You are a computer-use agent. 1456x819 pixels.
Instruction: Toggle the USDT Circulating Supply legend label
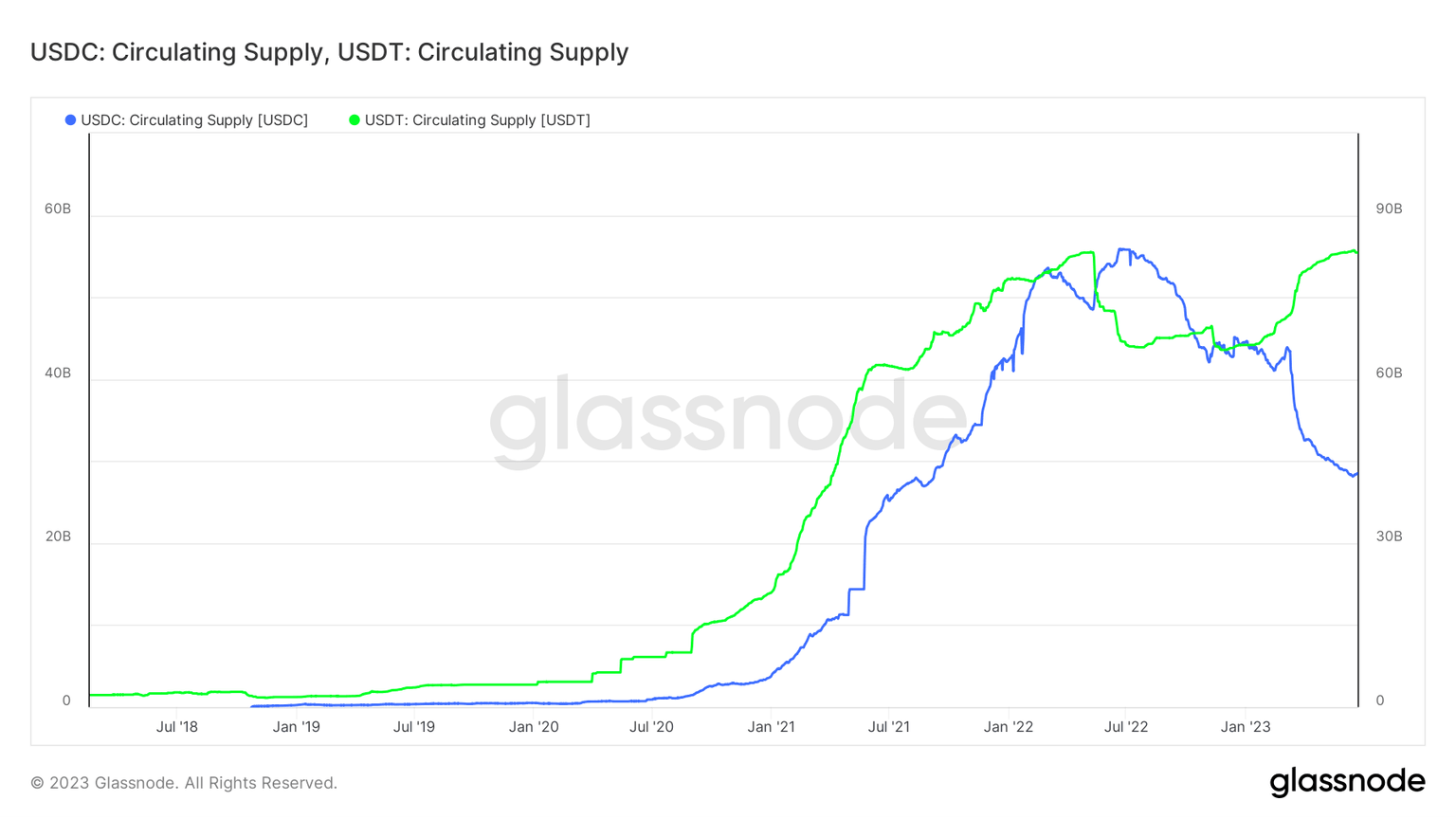(x=477, y=120)
